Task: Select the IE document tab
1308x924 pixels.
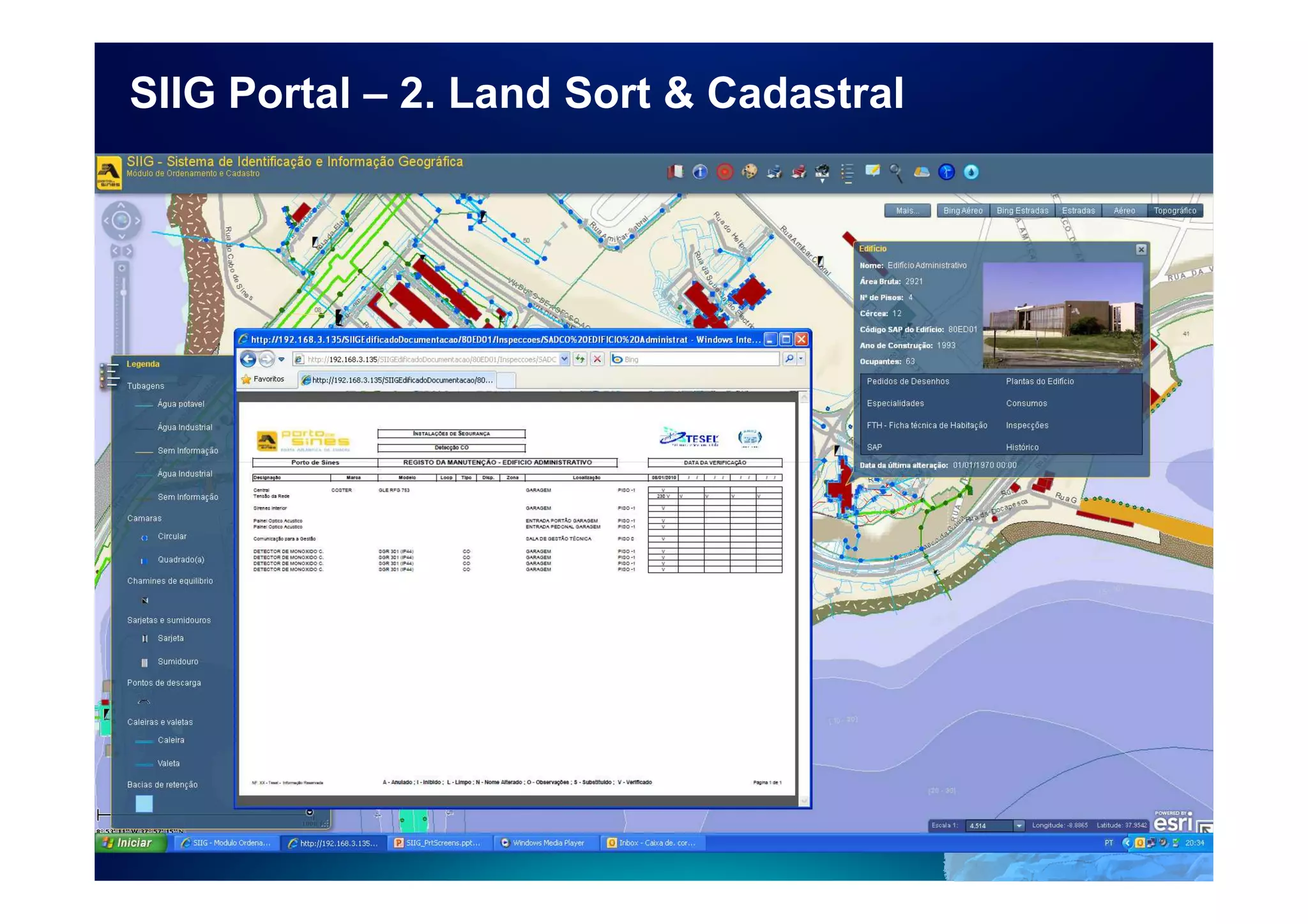Action: coord(397,380)
